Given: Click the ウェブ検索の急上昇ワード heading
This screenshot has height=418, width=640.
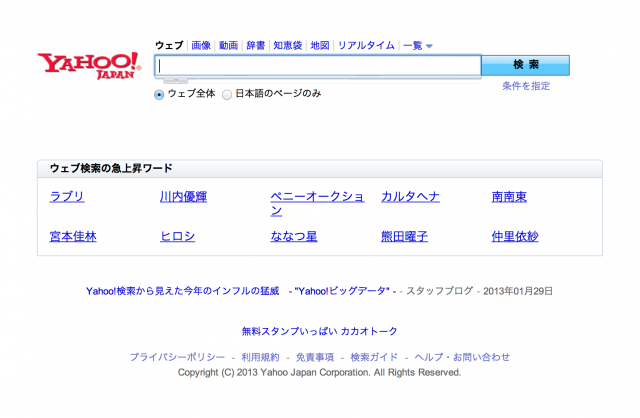Looking at the screenshot, I should (x=111, y=168).
